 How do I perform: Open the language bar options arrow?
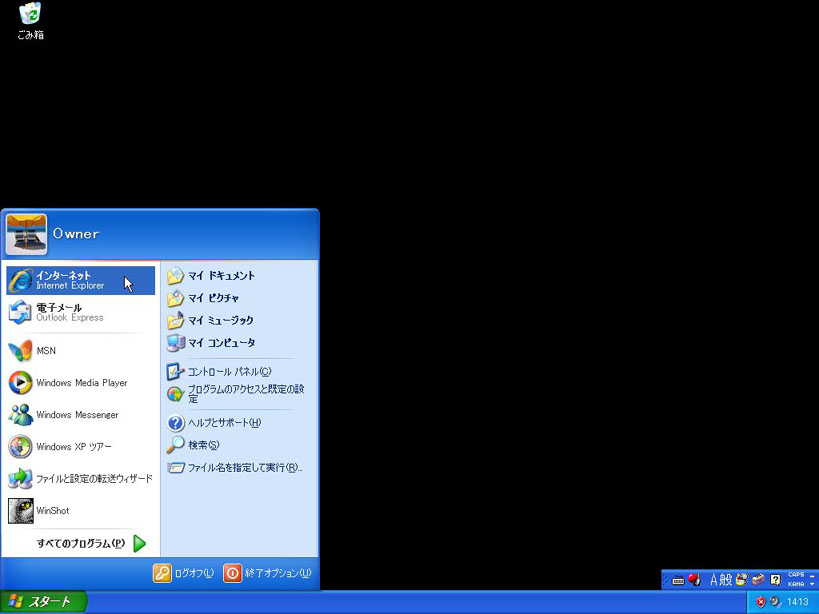812,584
